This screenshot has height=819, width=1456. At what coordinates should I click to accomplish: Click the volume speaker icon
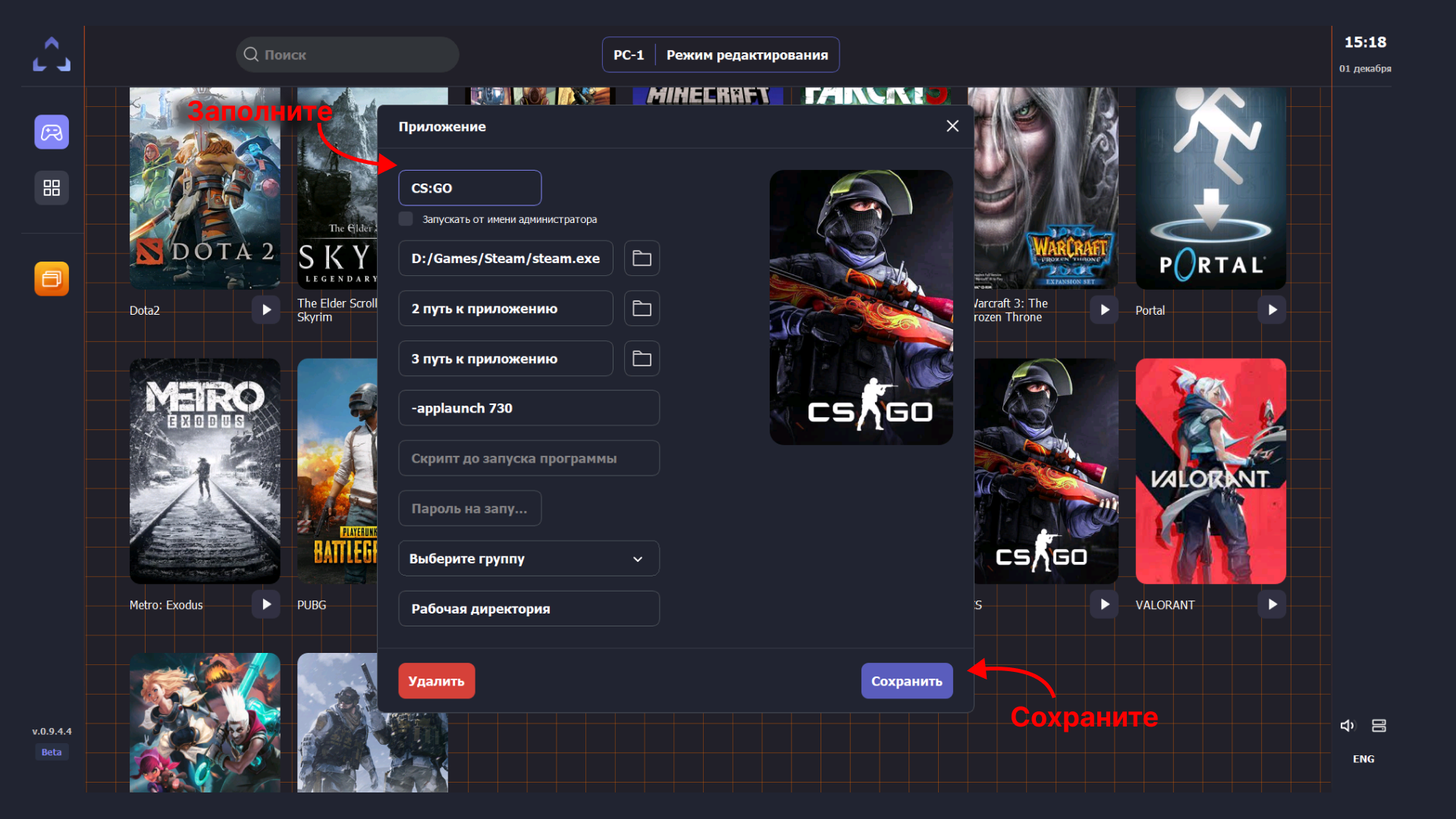[x=1347, y=726]
